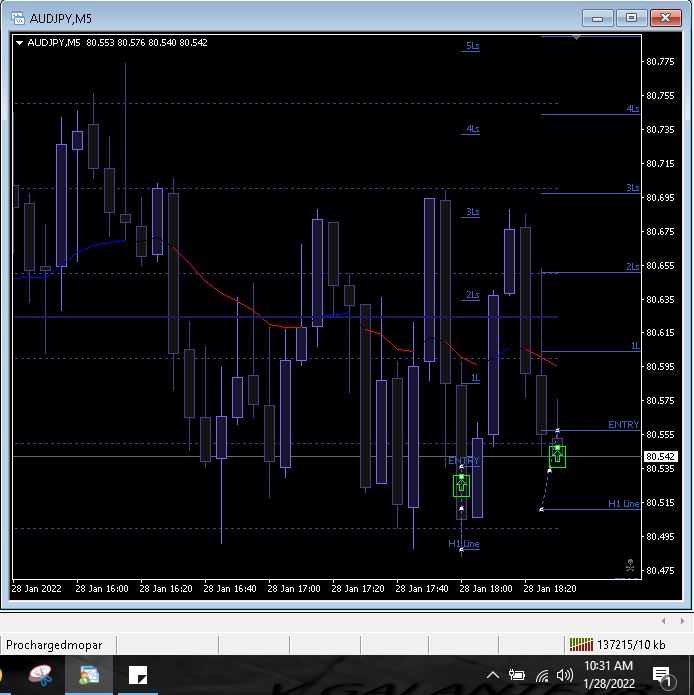
Task: Click the green buy arrow near 18:20
Action: tap(557, 456)
